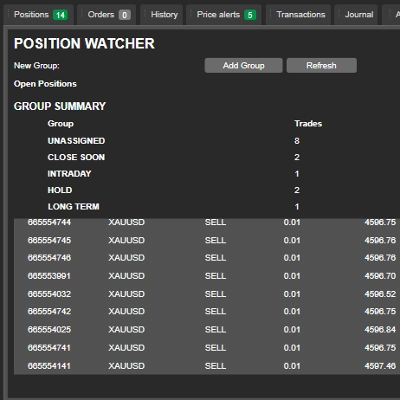Click SELL in the row ending 746

coord(215,258)
